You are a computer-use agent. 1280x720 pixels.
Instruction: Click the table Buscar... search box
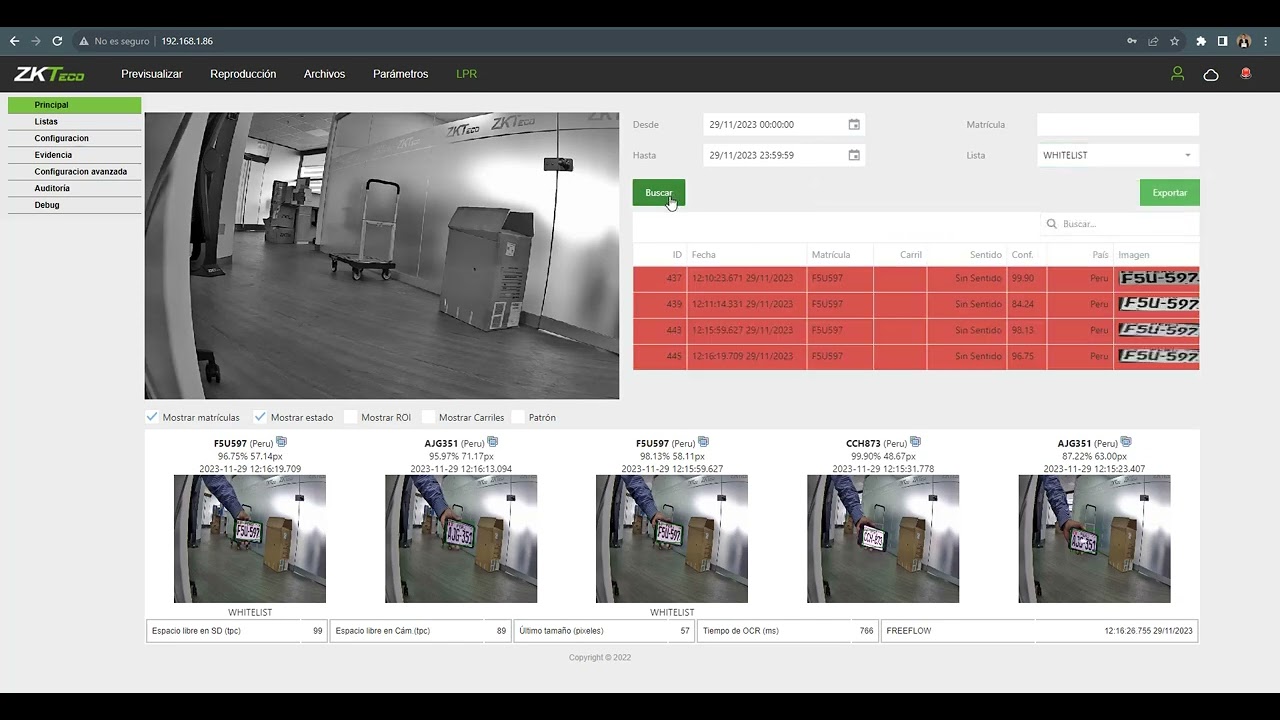click(1120, 224)
